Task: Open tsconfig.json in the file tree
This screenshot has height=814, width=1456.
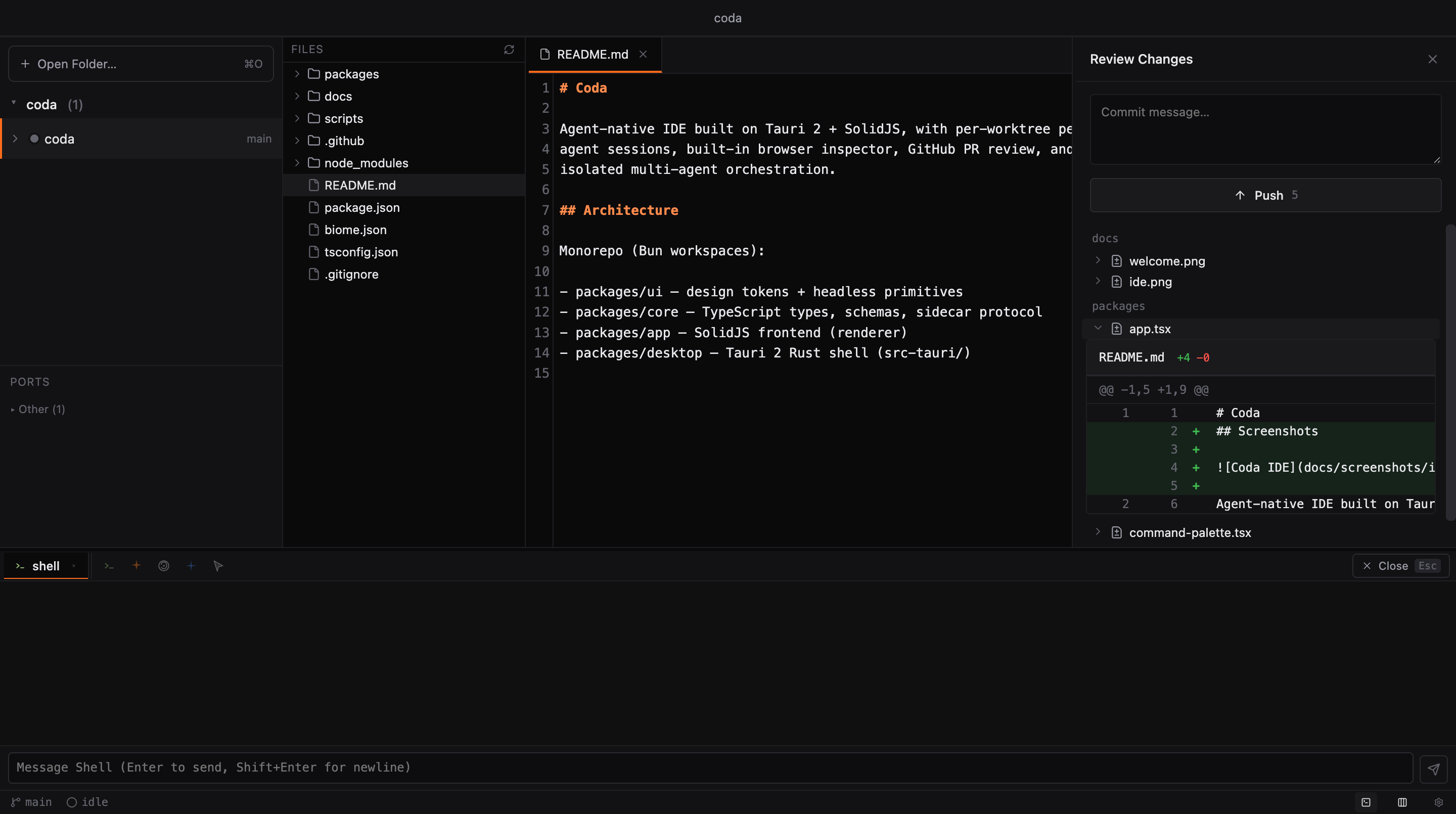Action: coord(403,252)
